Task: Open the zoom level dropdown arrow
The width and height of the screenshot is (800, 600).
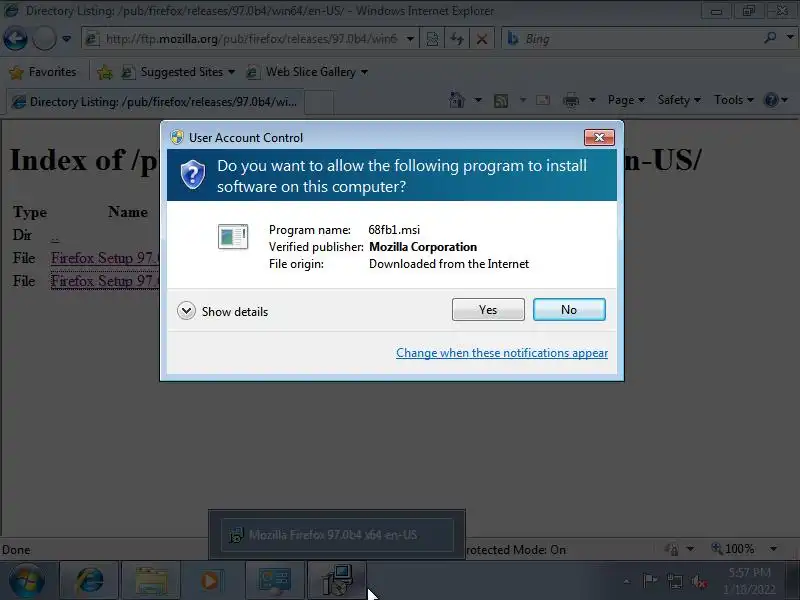Action: [x=773, y=549]
